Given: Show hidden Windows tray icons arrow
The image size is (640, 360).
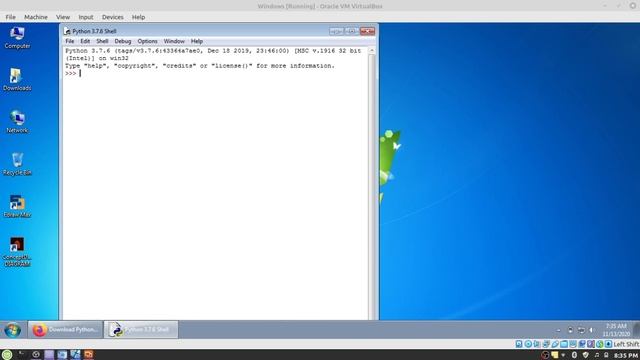Looking at the screenshot, I should tap(558, 330).
